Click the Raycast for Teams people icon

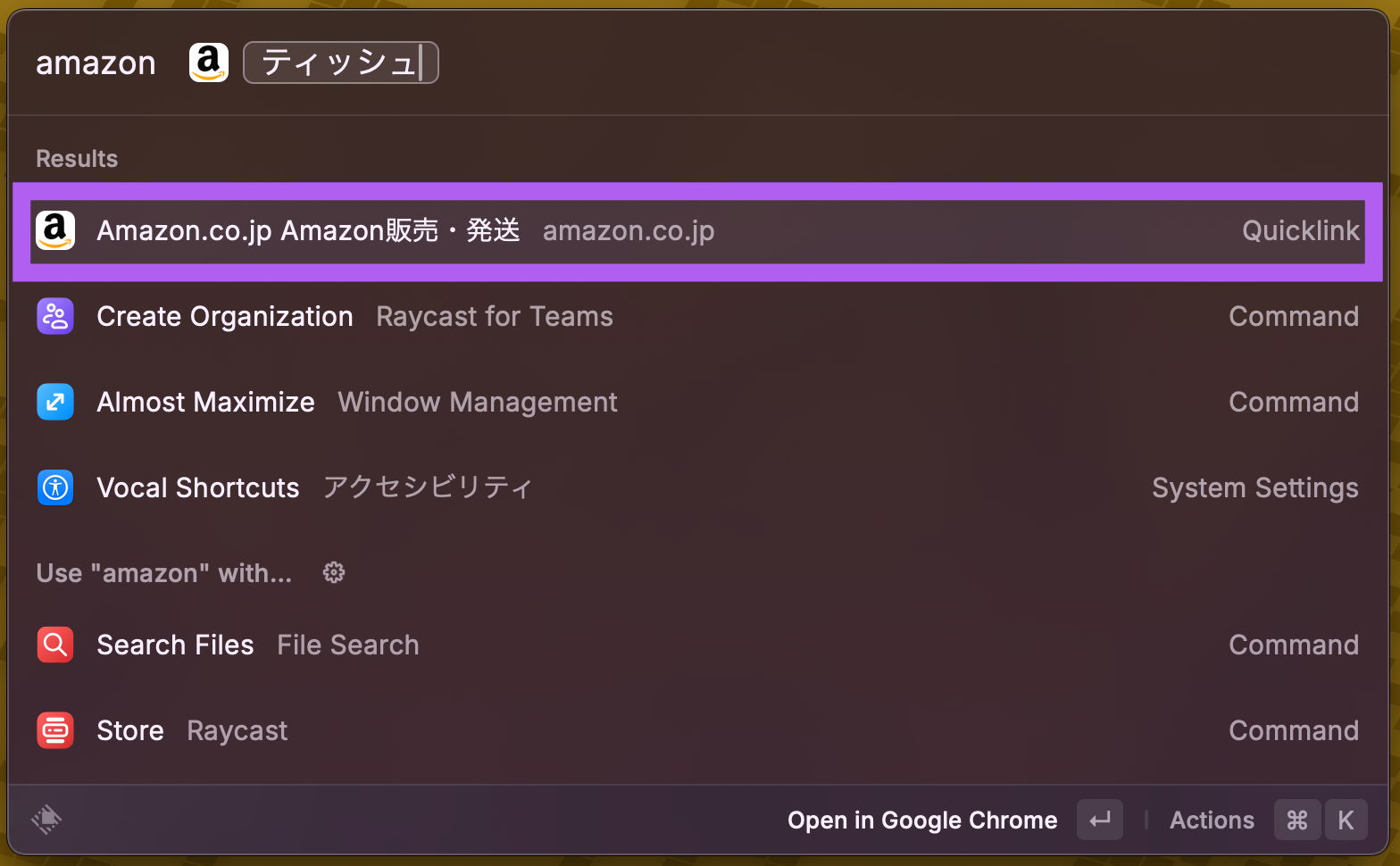55,317
